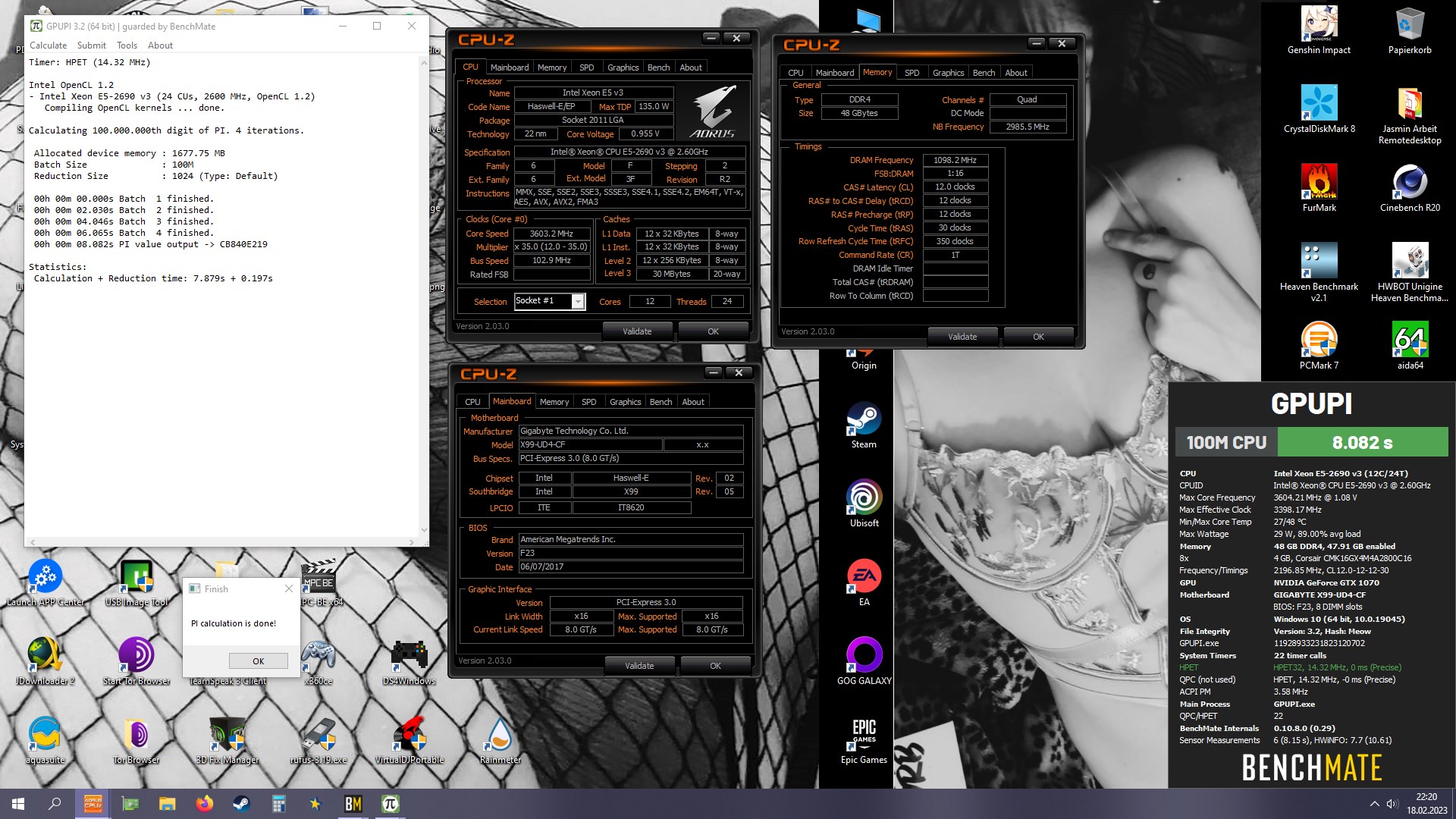Open Heaven Benchmark v2.1 shortcut
Image resolution: width=1456 pixels, height=819 pixels.
pyautogui.click(x=1319, y=273)
